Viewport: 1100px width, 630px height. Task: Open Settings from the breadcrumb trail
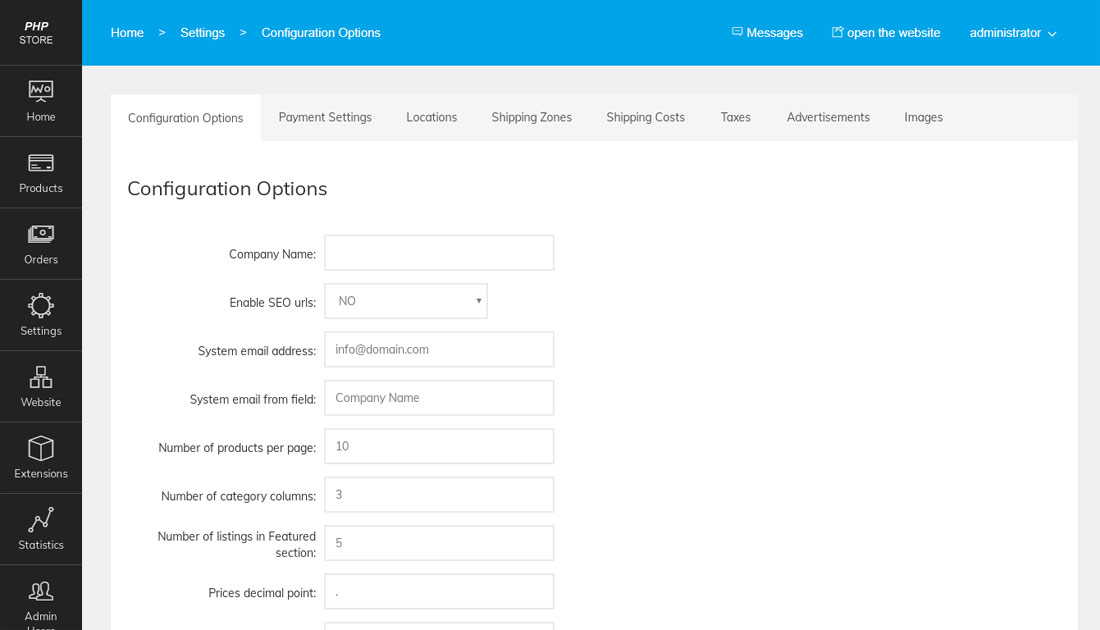click(202, 32)
